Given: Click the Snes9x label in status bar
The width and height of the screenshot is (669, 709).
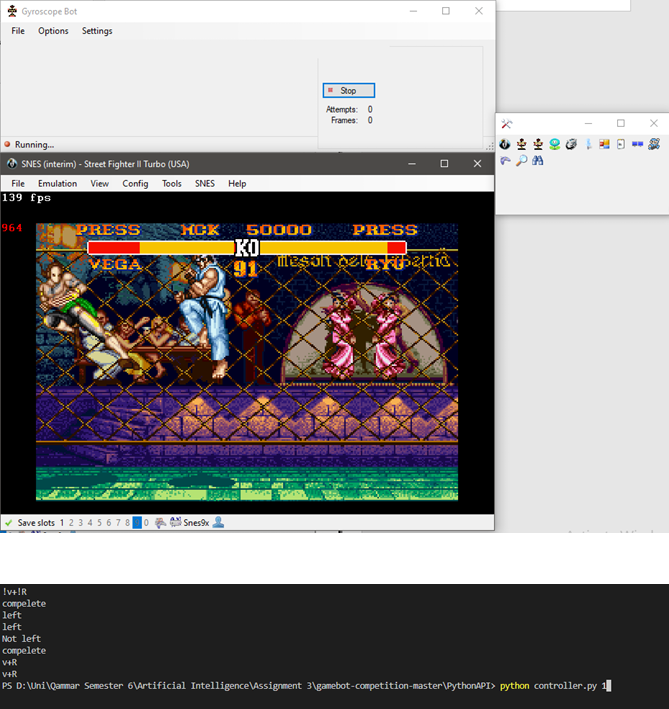Looking at the screenshot, I should [x=196, y=523].
